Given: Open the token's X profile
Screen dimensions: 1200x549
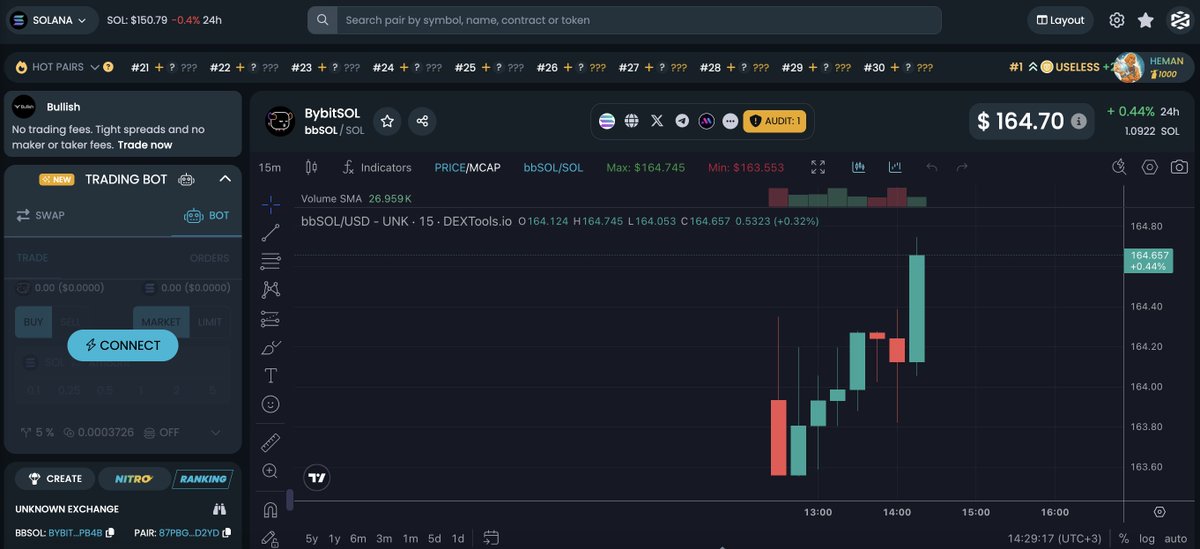Looking at the screenshot, I should [657, 121].
